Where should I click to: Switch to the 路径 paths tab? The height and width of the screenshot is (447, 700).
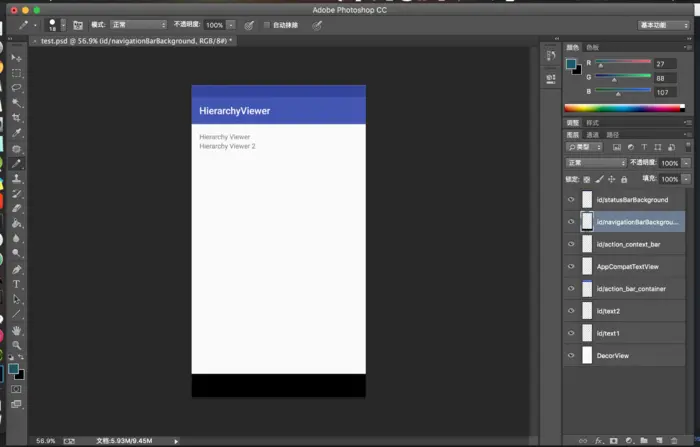click(612, 135)
